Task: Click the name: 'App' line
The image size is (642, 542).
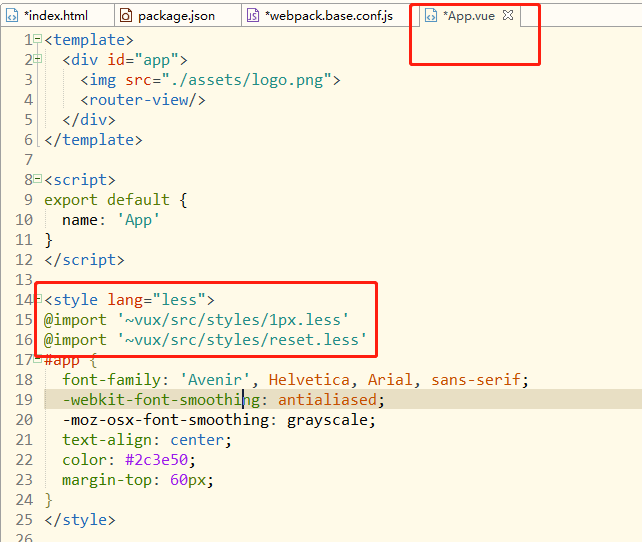Action: coord(111,220)
